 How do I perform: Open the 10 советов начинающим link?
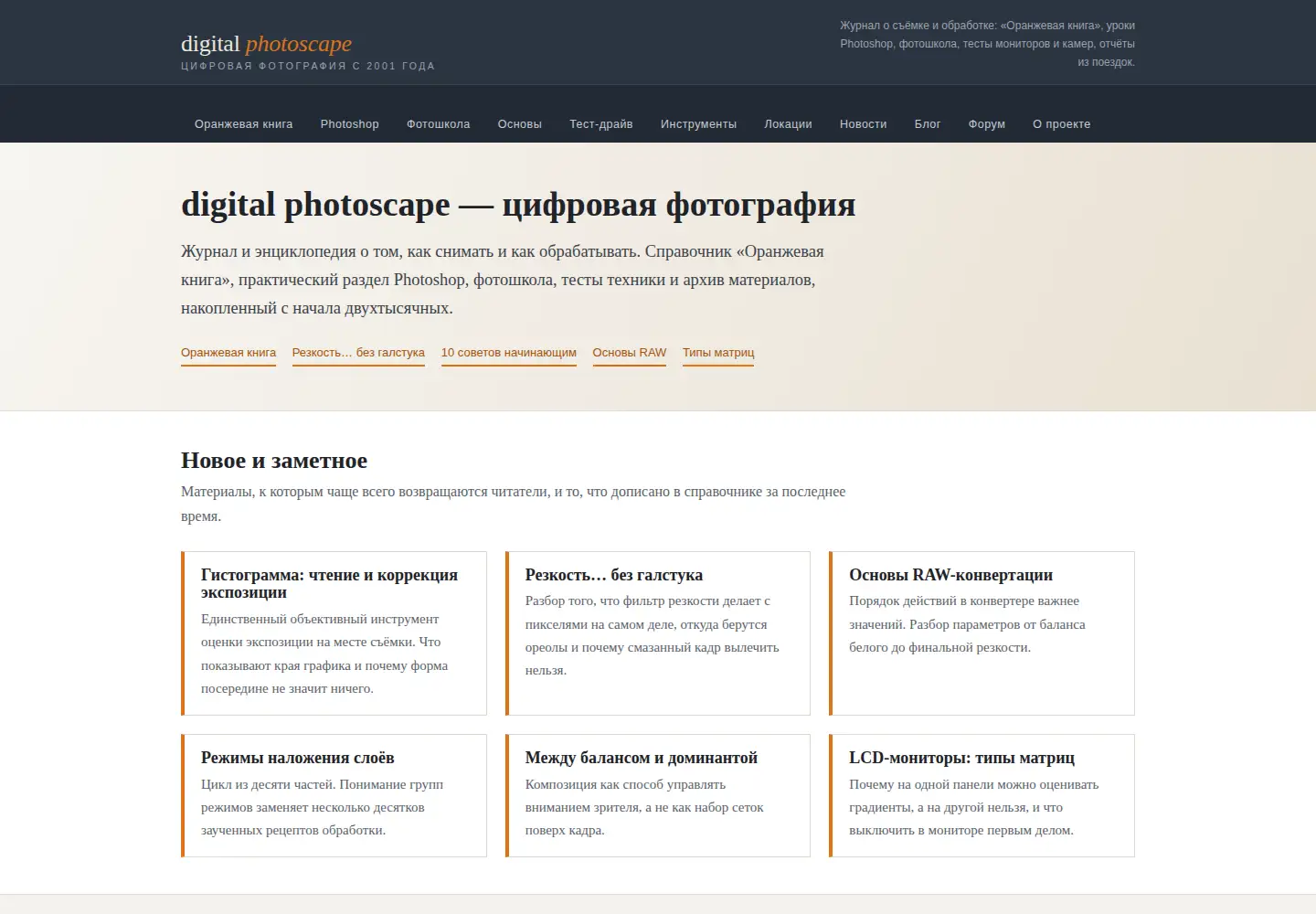(x=509, y=353)
